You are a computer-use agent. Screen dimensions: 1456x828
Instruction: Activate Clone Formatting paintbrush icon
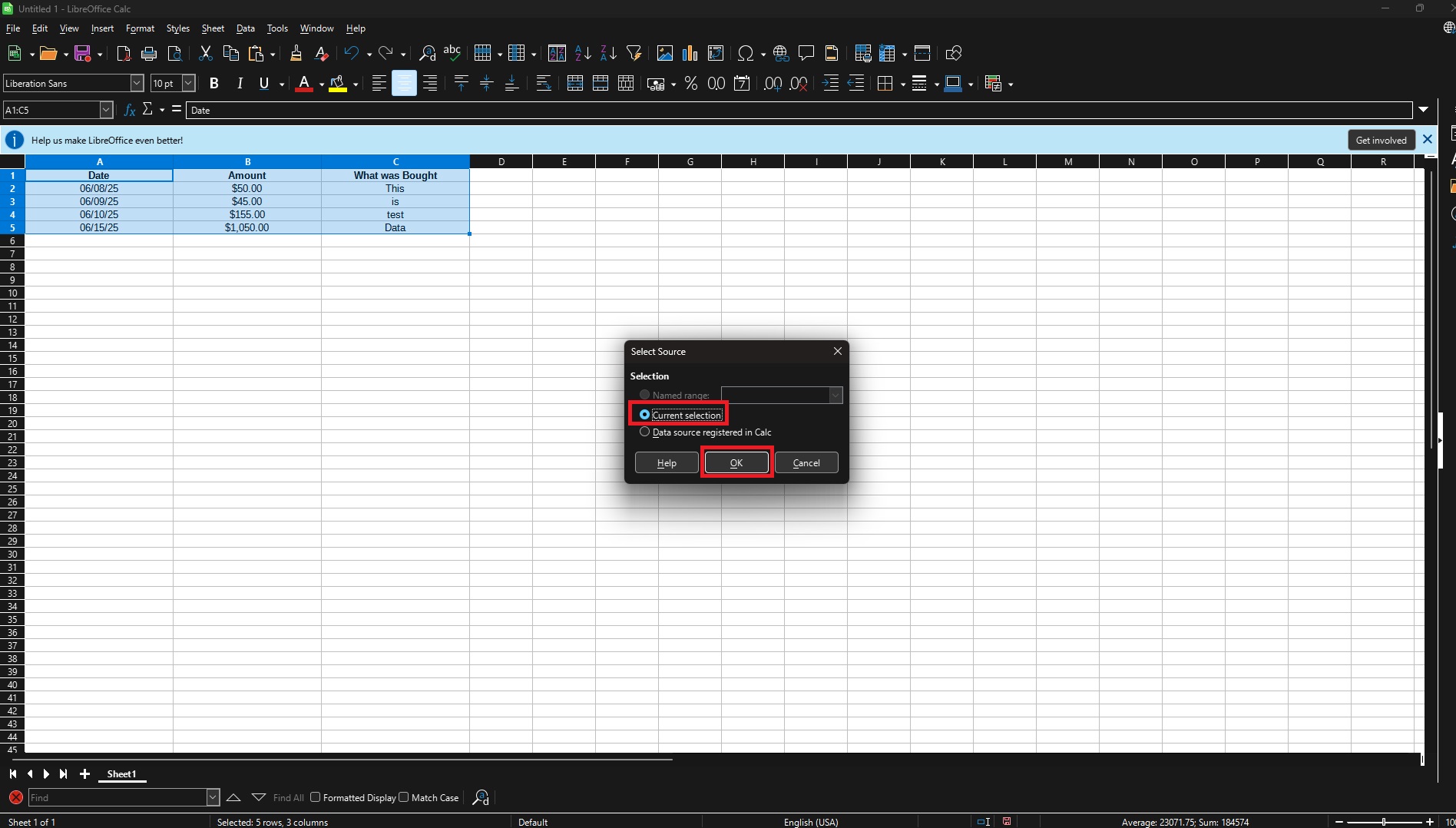point(296,53)
